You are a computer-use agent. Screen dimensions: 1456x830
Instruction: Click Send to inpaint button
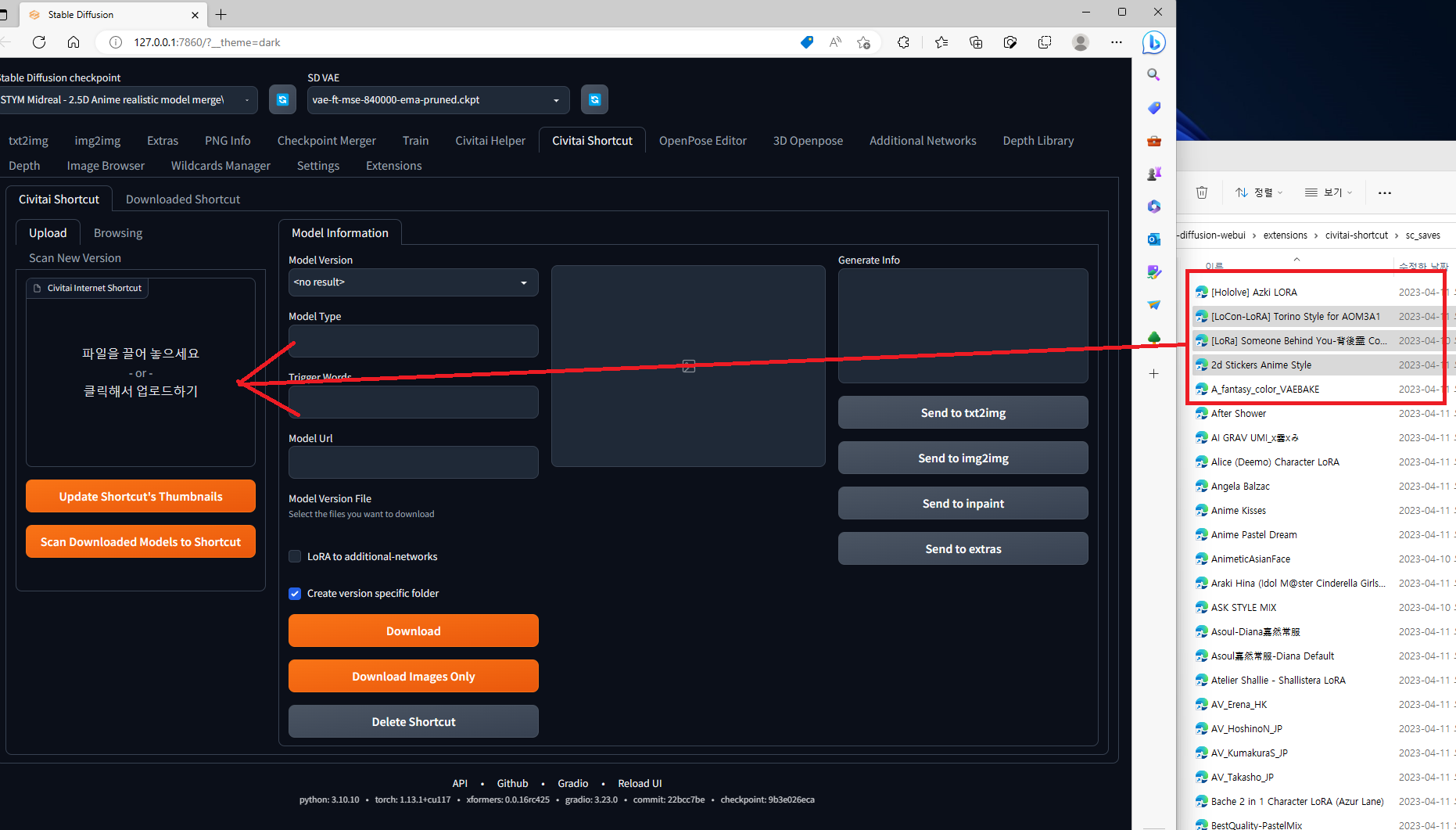[963, 503]
